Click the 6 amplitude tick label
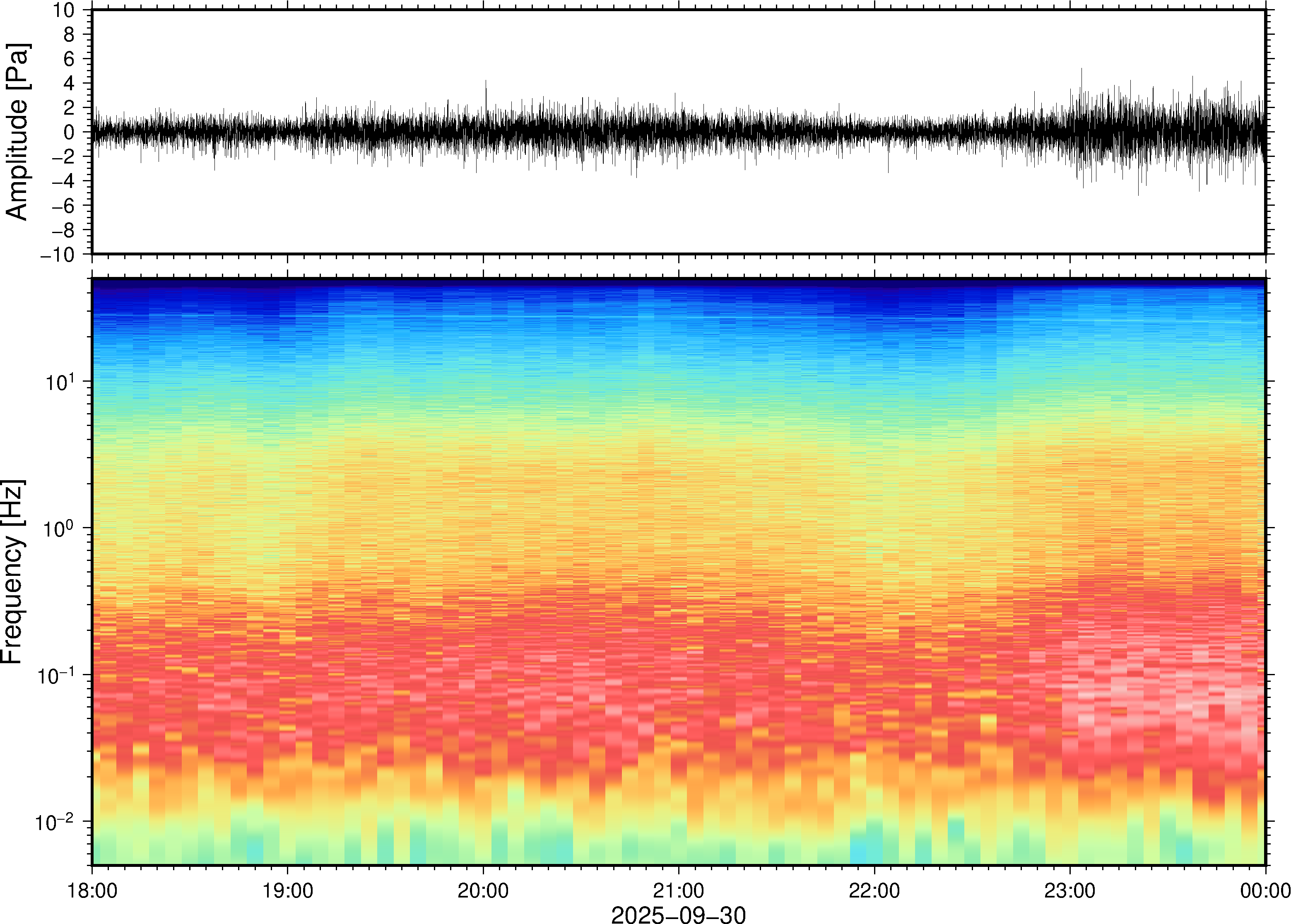Viewport: 1291px width, 924px height. click(x=70, y=59)
